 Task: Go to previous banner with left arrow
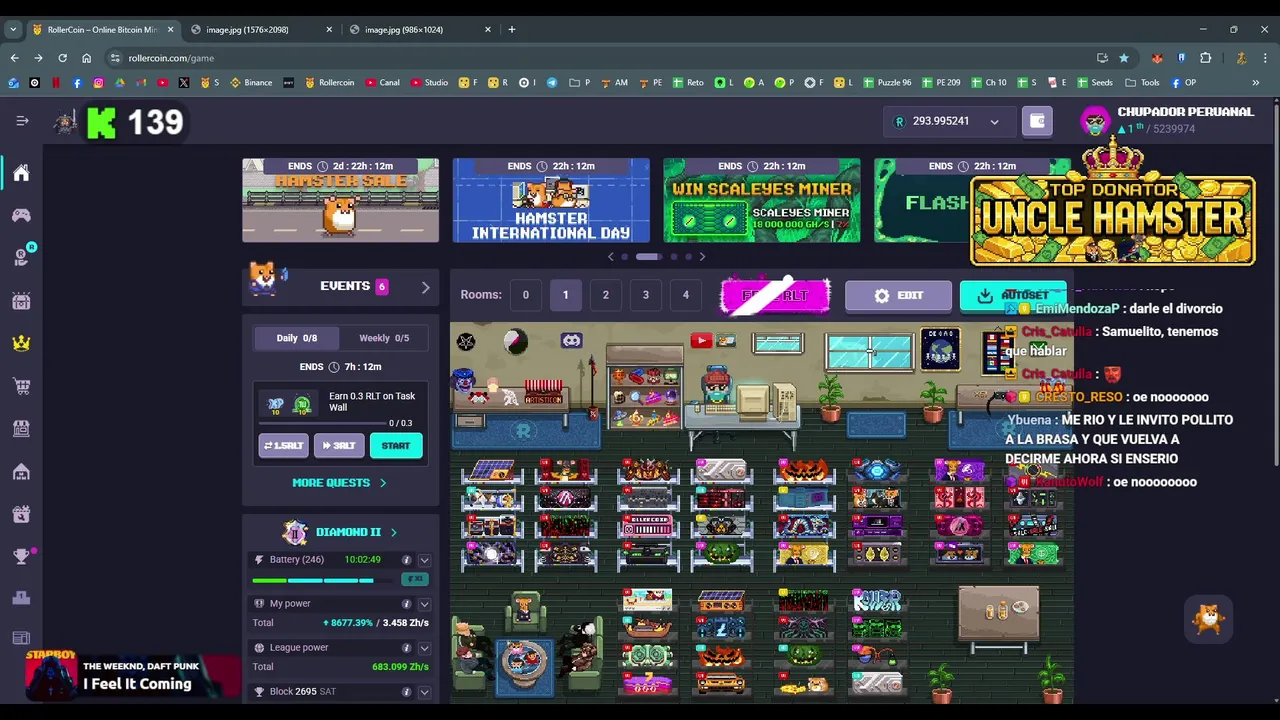coord(611,257)
